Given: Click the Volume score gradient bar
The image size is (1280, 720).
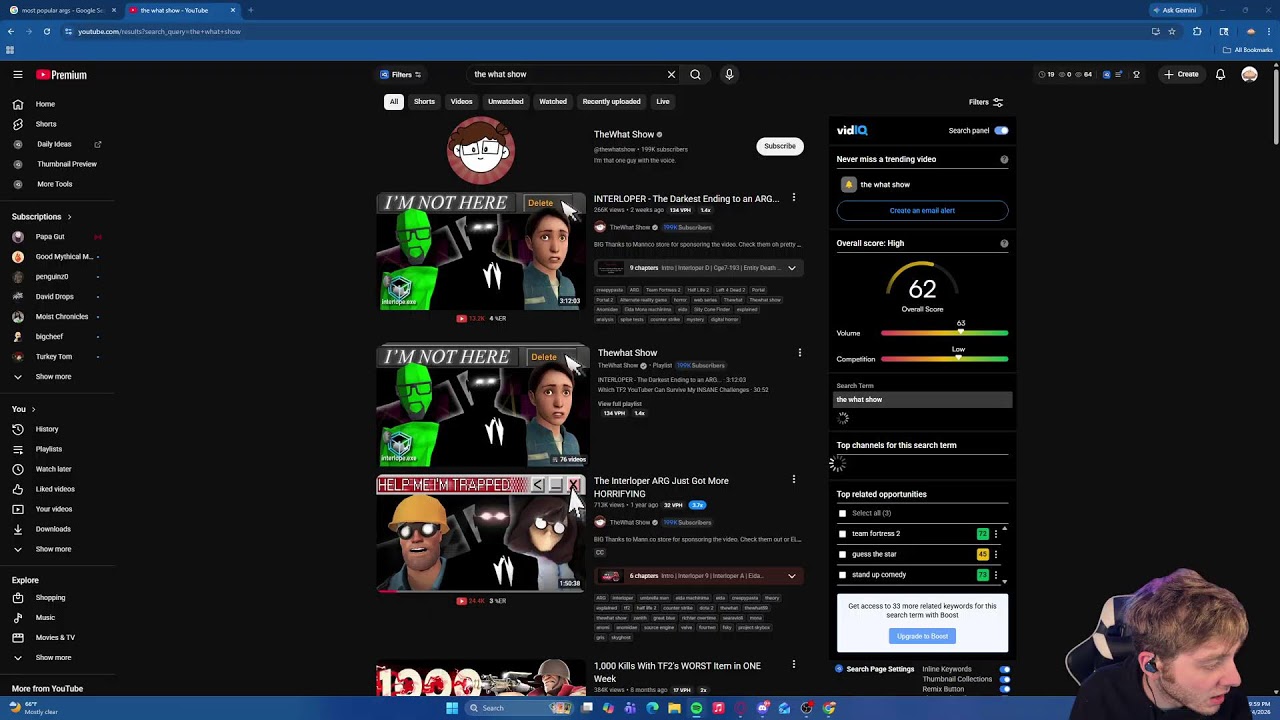Looking at the screenshot, I should [944, 333].
